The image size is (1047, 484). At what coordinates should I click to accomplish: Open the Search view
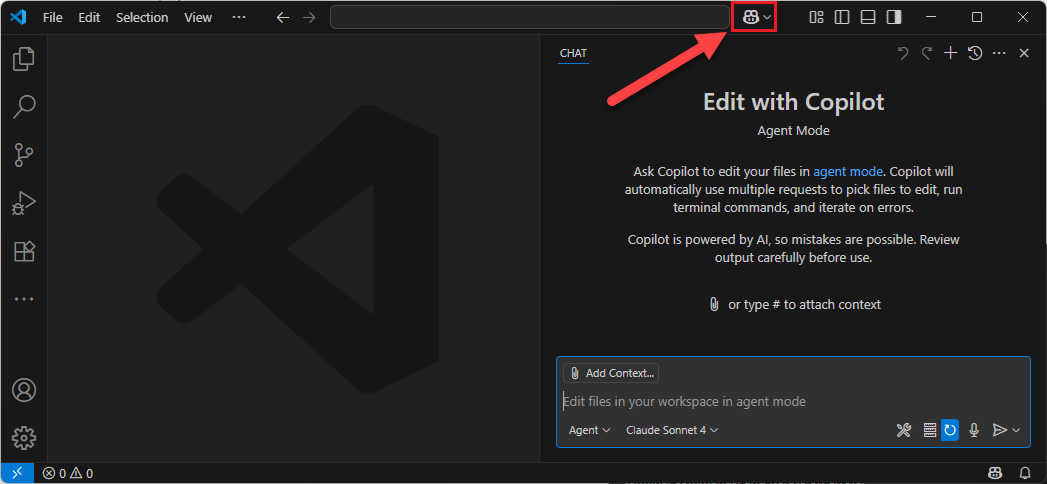click(23, 106)
